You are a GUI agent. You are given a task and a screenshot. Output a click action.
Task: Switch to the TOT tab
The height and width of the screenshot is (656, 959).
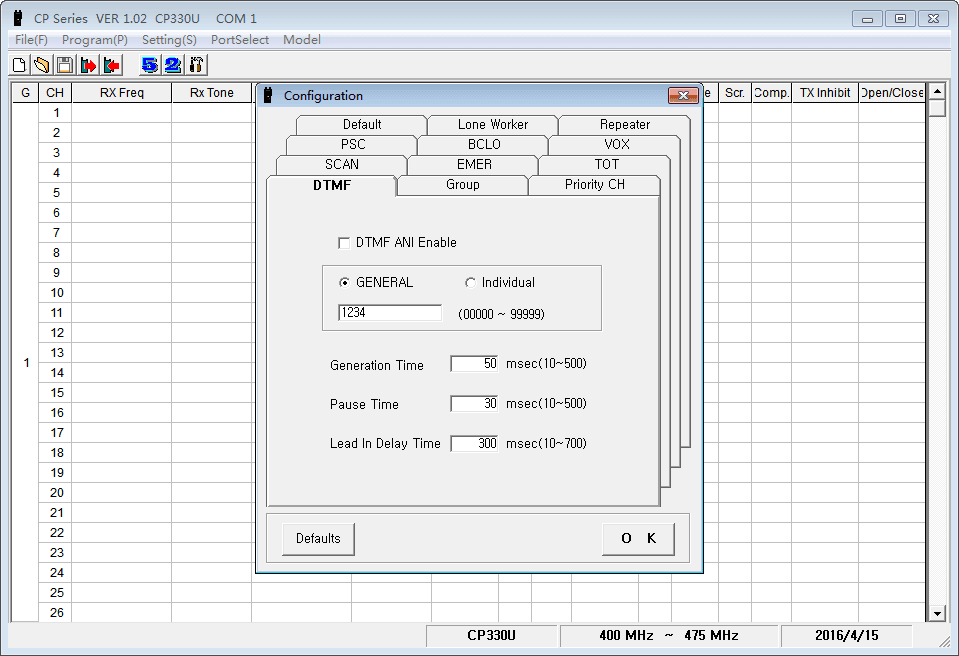click(606, 164)
